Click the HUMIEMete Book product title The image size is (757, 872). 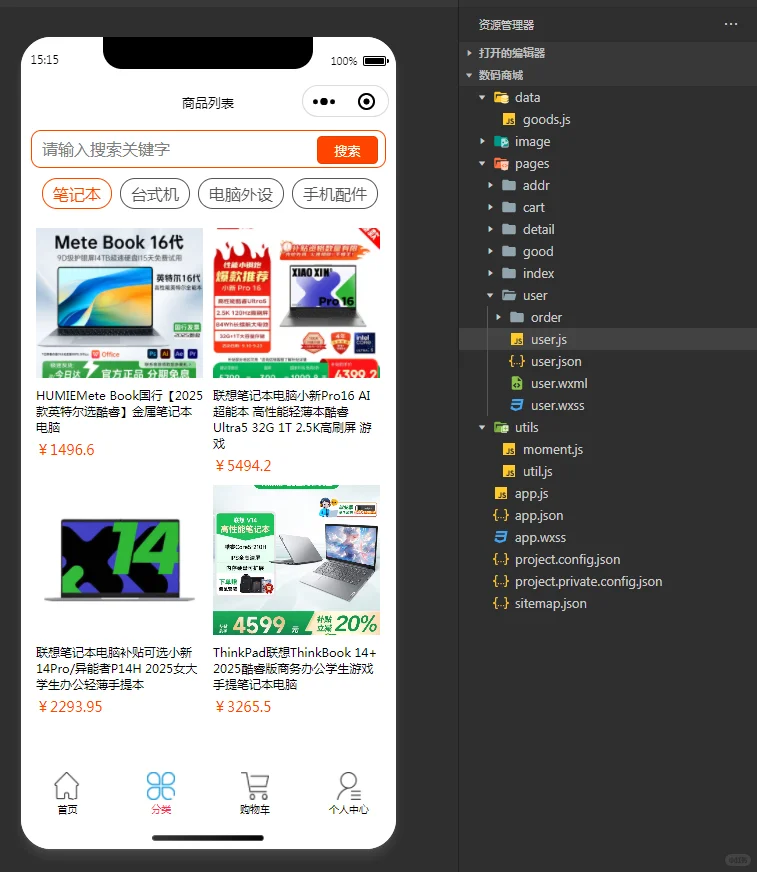tap(120, 412)
